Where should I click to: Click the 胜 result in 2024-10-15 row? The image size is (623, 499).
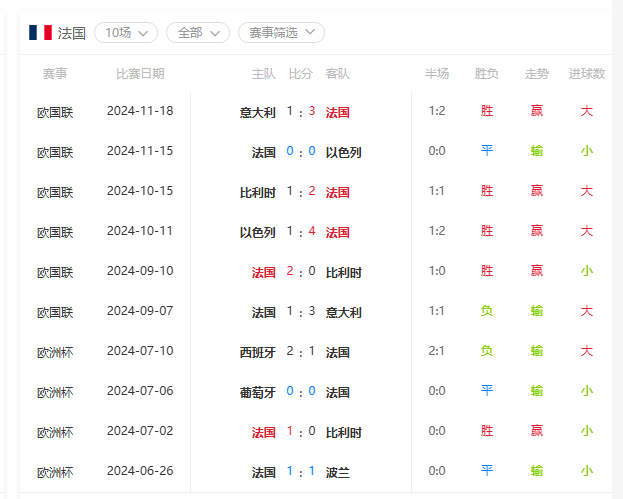click(x=486, y=191)
